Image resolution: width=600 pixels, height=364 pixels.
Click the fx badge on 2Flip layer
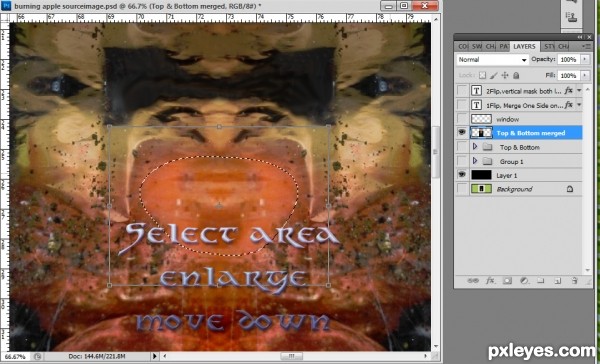(x=569, y=91)
